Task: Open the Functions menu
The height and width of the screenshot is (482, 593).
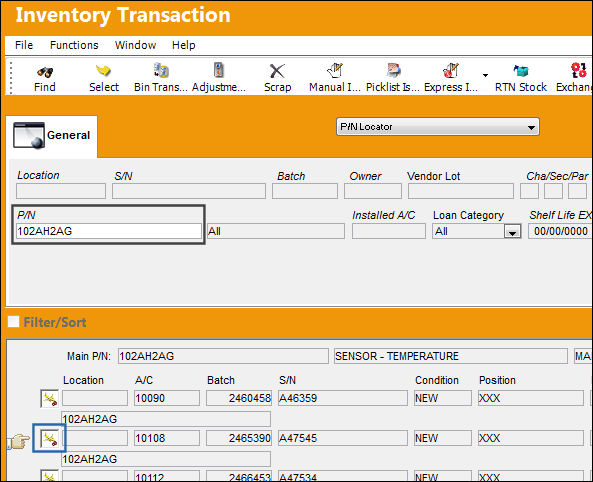Action: 74,45
